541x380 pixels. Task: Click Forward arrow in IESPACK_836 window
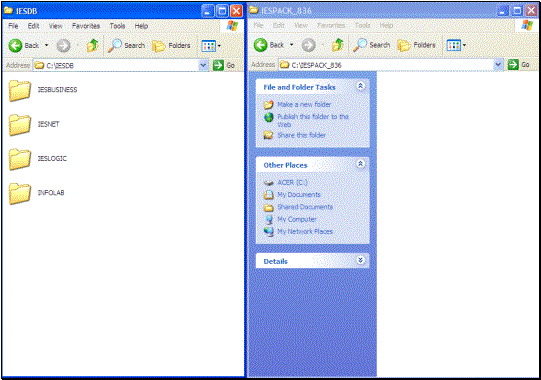point(308,45)
